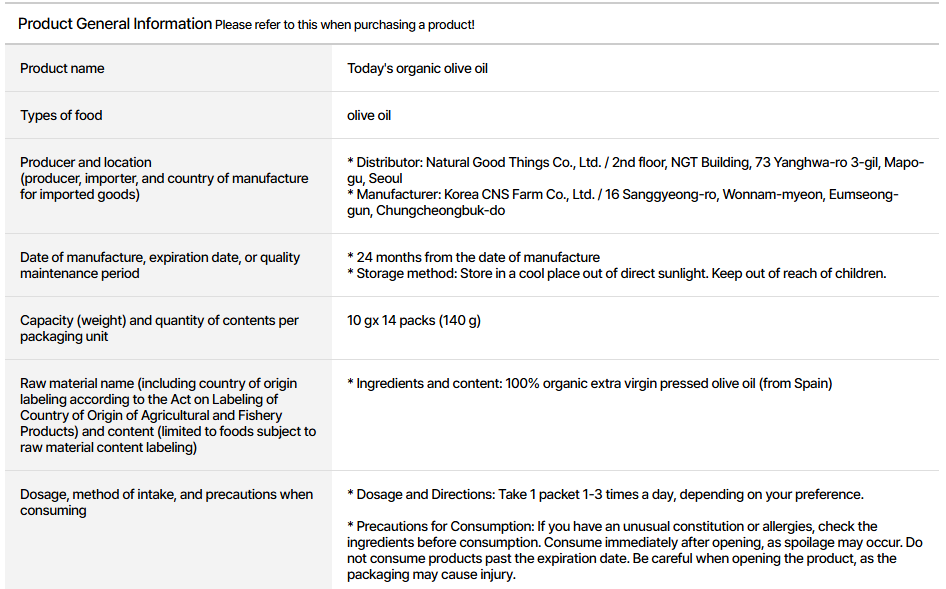The height and width of the screenshot is (589, 946).
Task: Select the Types of food label
Action: point(61,116)
